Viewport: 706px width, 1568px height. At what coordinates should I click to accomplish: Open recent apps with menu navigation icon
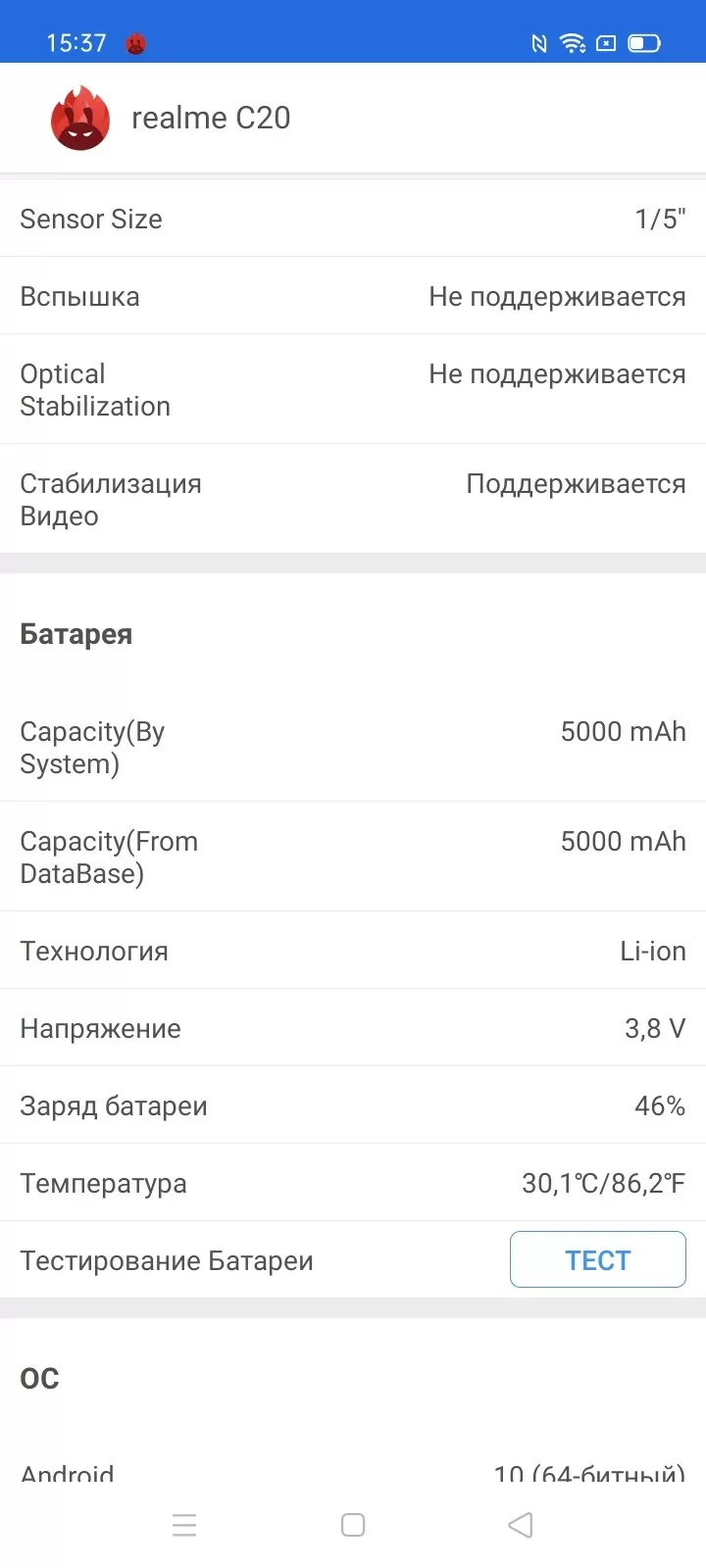pos(184,1525)
